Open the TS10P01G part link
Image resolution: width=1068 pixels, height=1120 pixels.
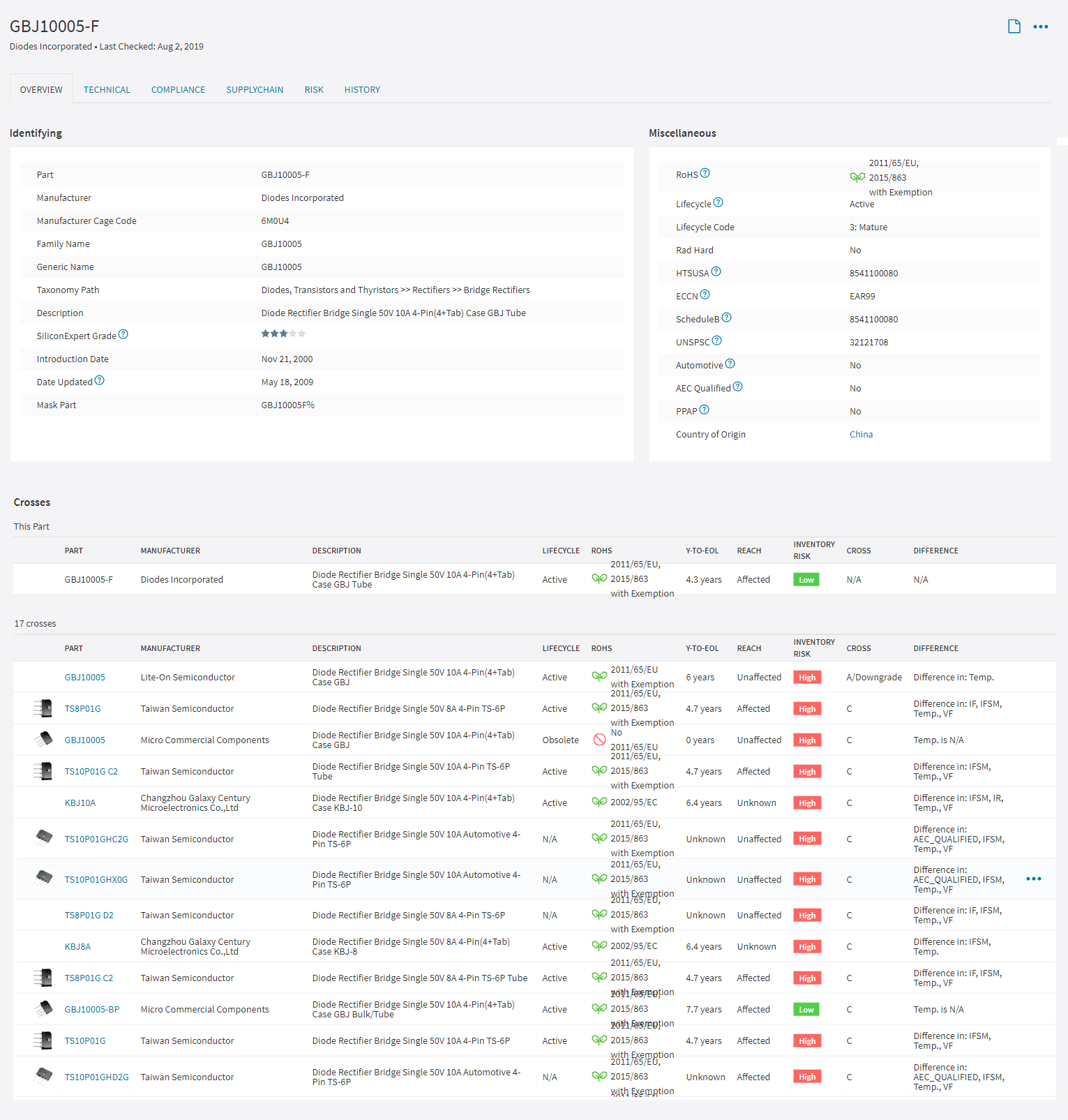click(x=85, y=1040)
